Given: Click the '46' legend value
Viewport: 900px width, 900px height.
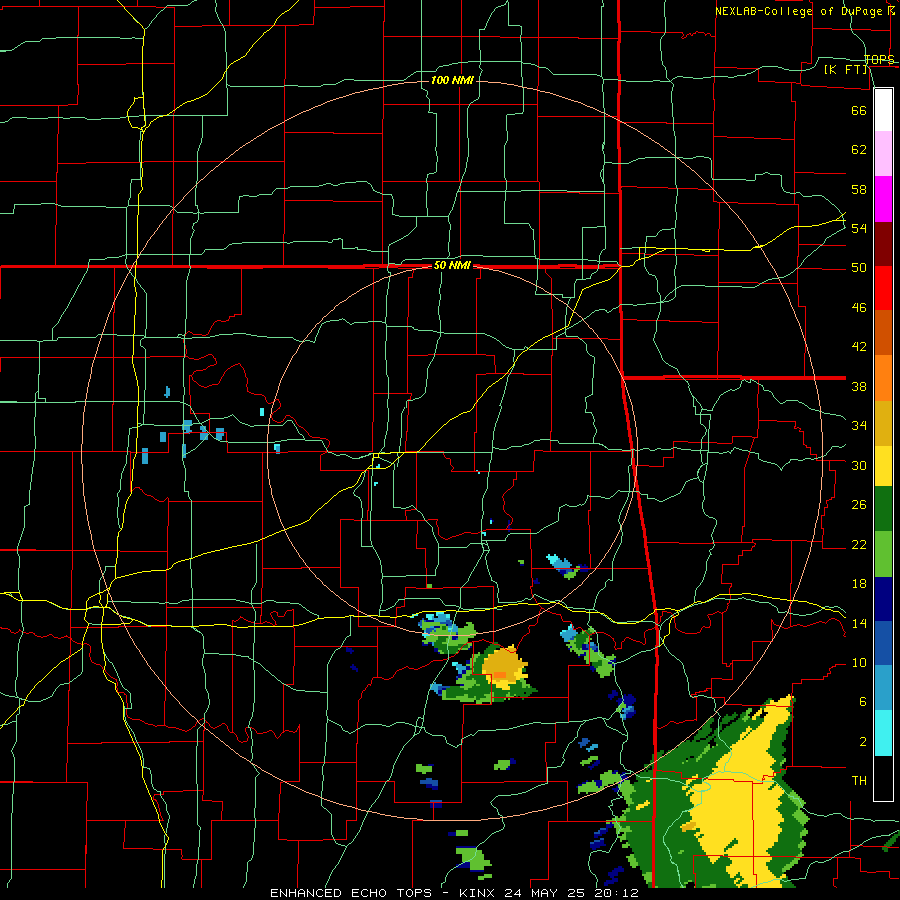Looking at the screenshot, I should coord(859,308).
